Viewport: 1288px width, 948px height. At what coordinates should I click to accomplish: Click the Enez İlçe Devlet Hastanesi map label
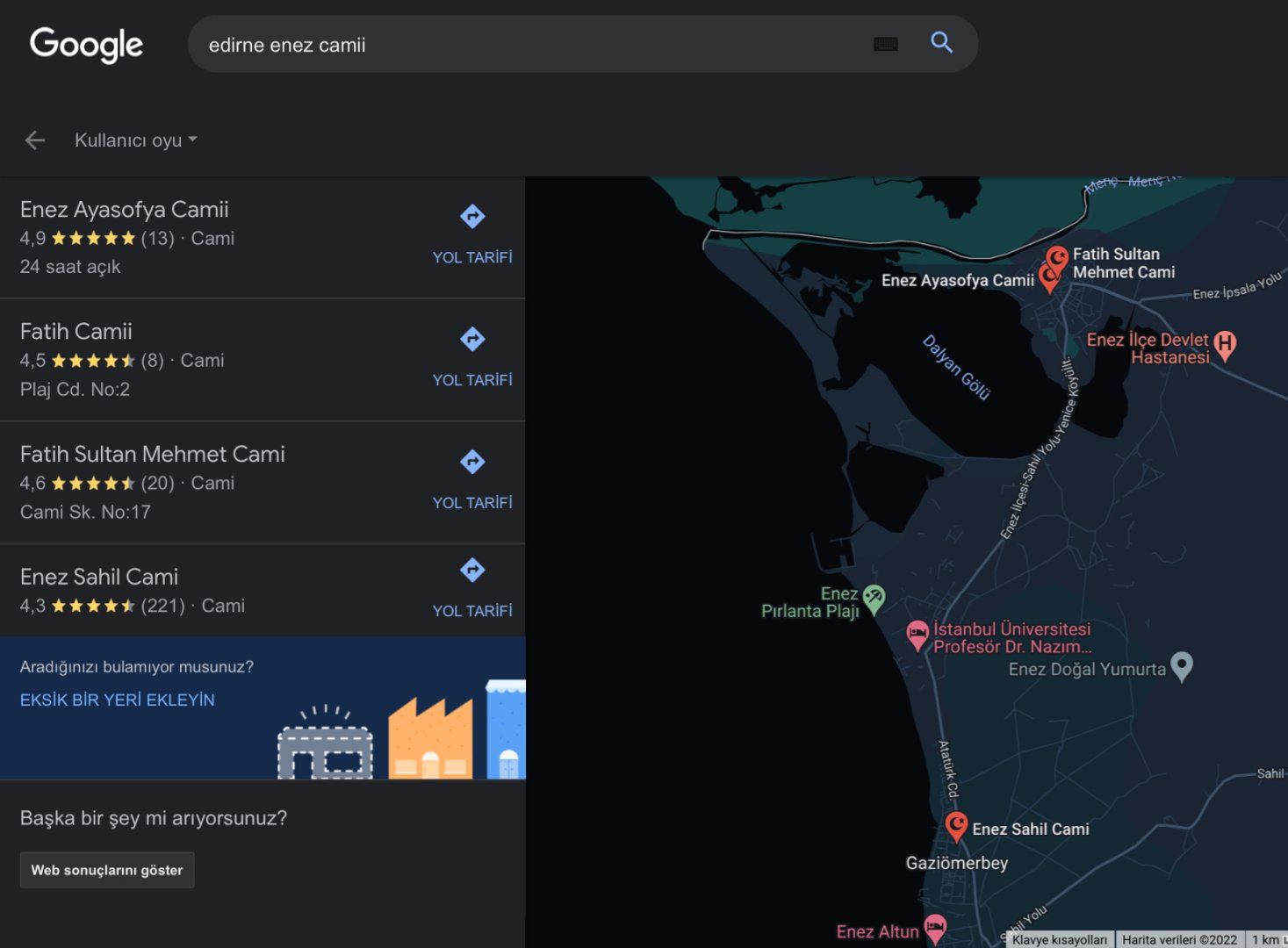point(1148,348)
